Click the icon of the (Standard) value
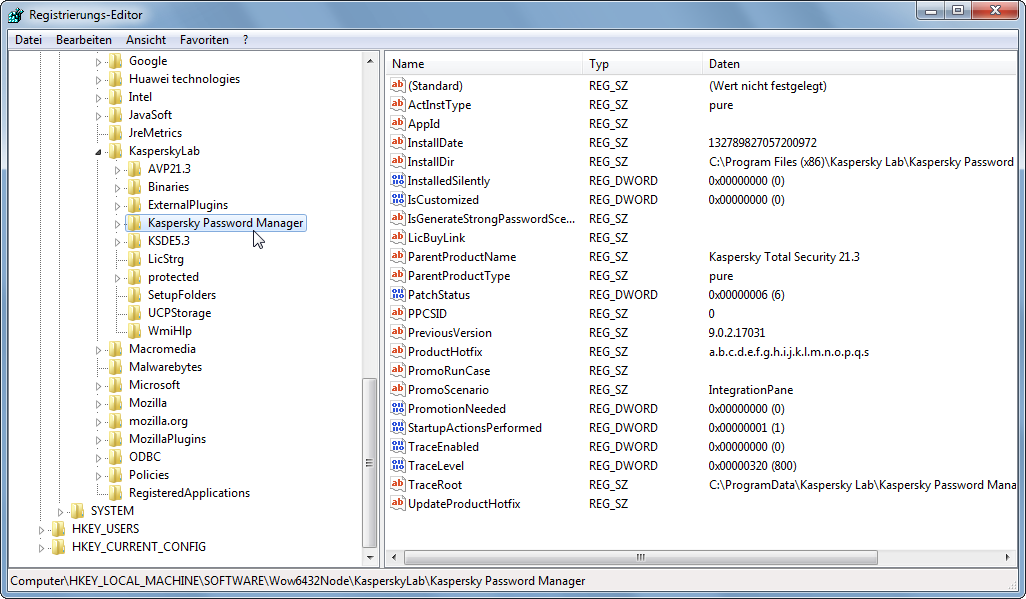The image size is (1026, 599). pos(397,85)
